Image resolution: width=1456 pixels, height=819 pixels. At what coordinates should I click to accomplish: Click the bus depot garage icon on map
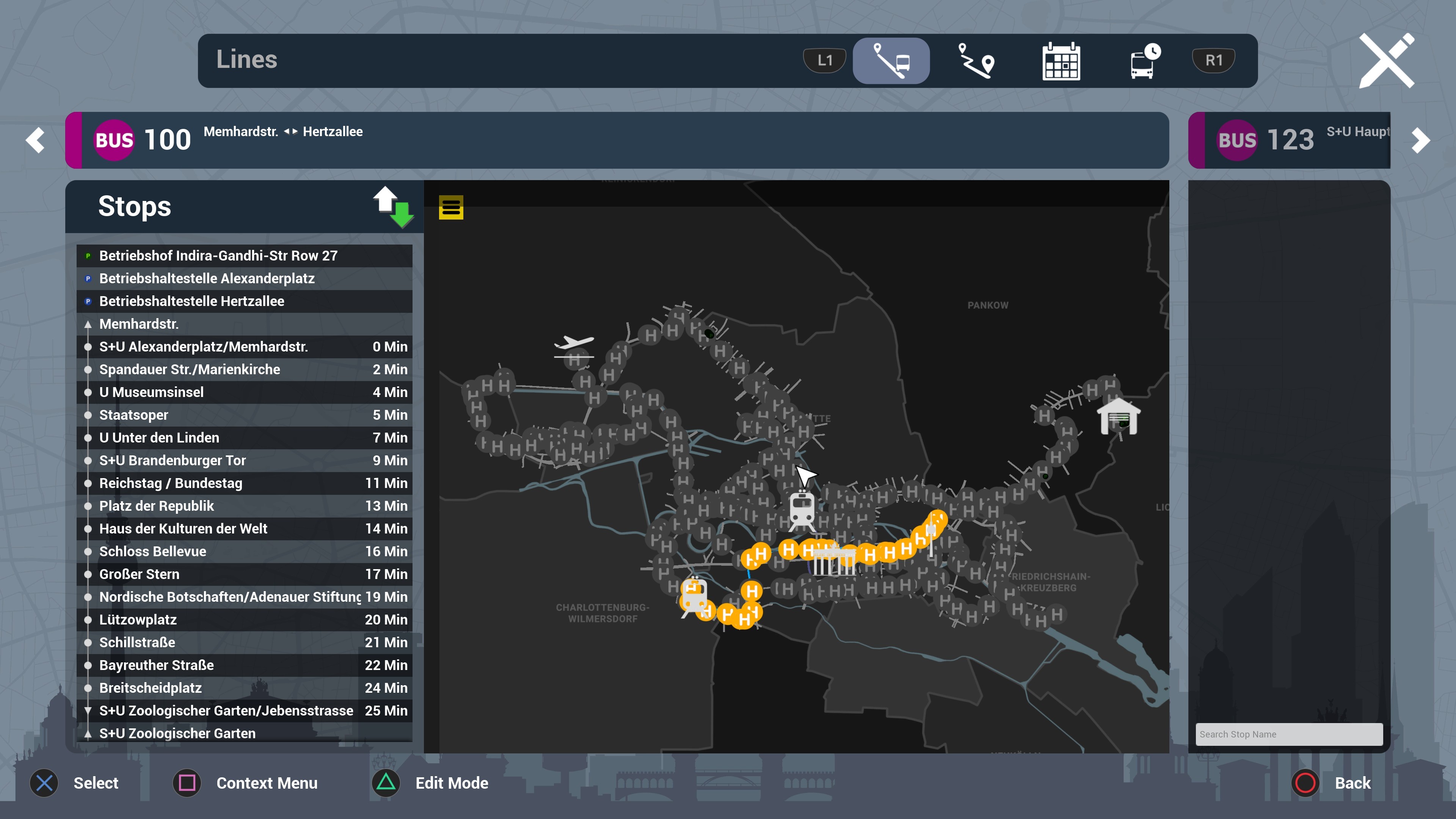coord(1119,416)
